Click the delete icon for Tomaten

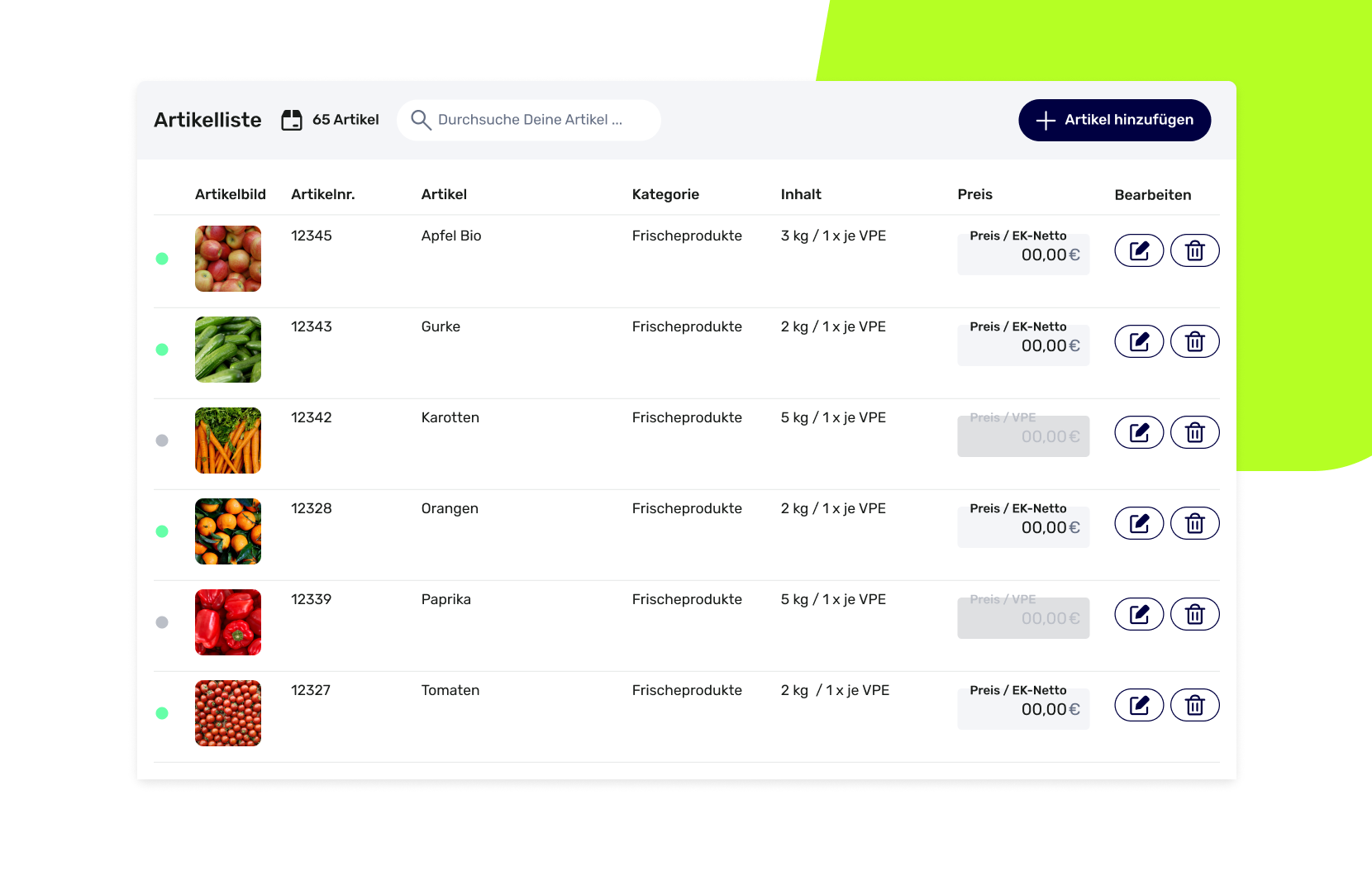(x=1194, y=704)
